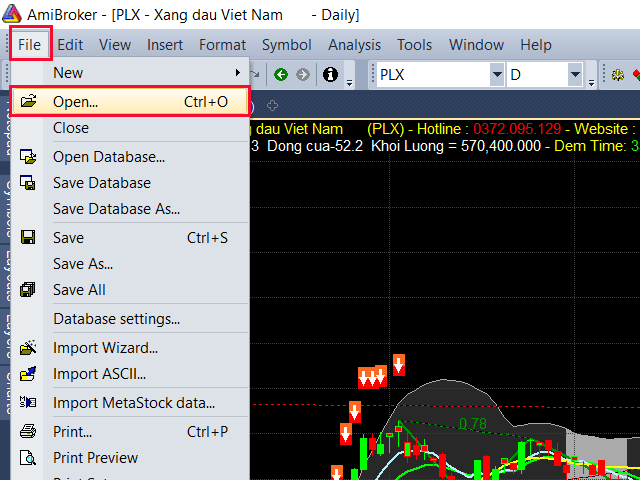Choose Close from File menu
The height and width of the screenshot is (480, 640).
point(130,128)
